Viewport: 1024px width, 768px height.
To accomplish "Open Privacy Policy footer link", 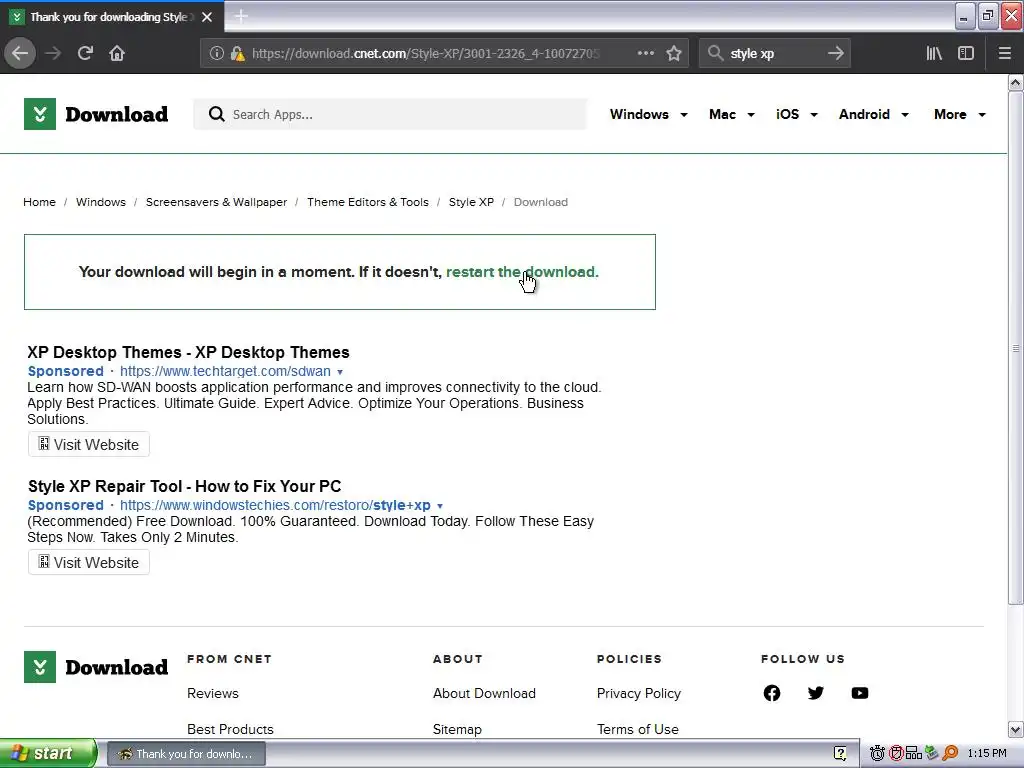I will (639, 693).
